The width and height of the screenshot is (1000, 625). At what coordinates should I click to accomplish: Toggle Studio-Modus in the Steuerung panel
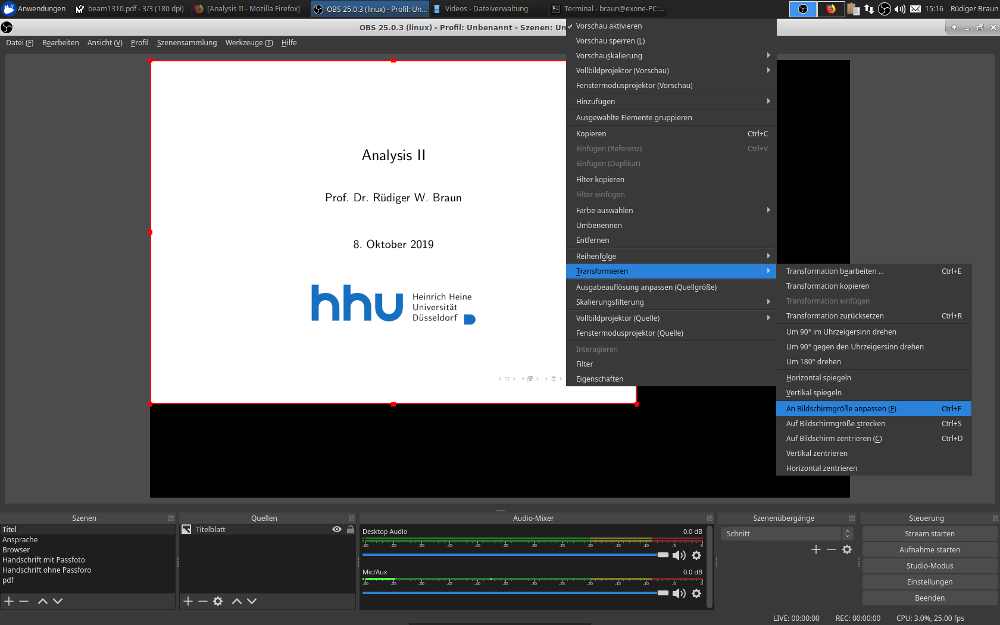pos(929,566)
